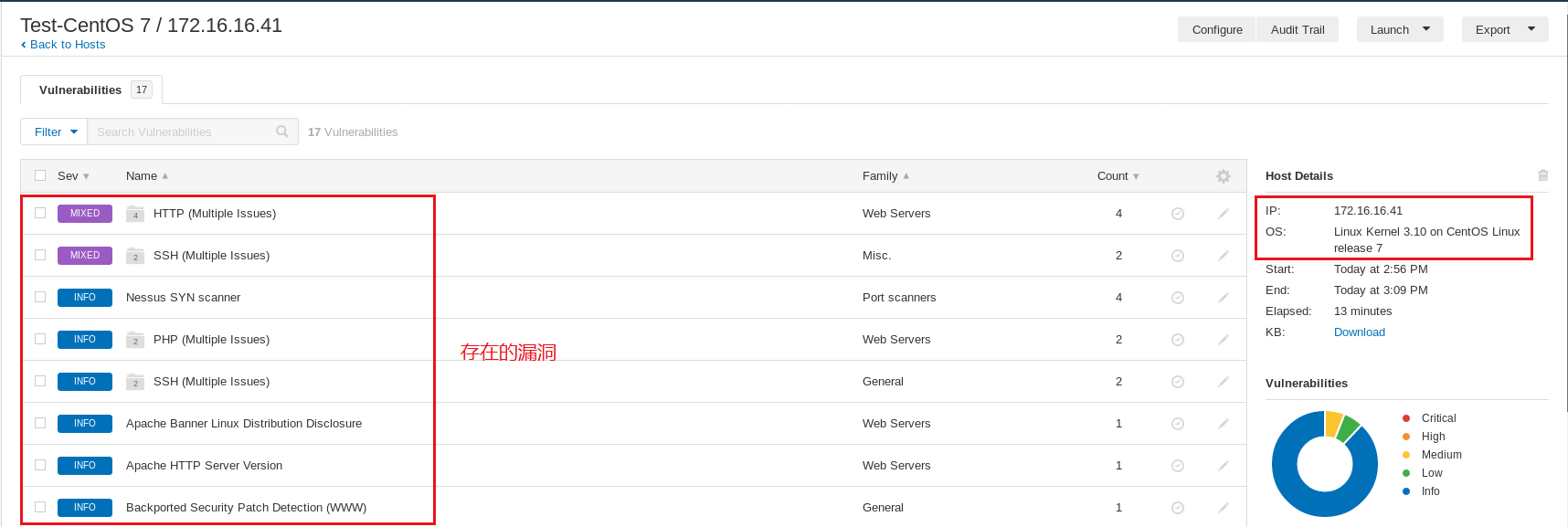Image resolution: width=1568 pixels, height=527 pixels.
Task: Click pencil icon on Apache Banner row
Action: tap(1224, 424)
